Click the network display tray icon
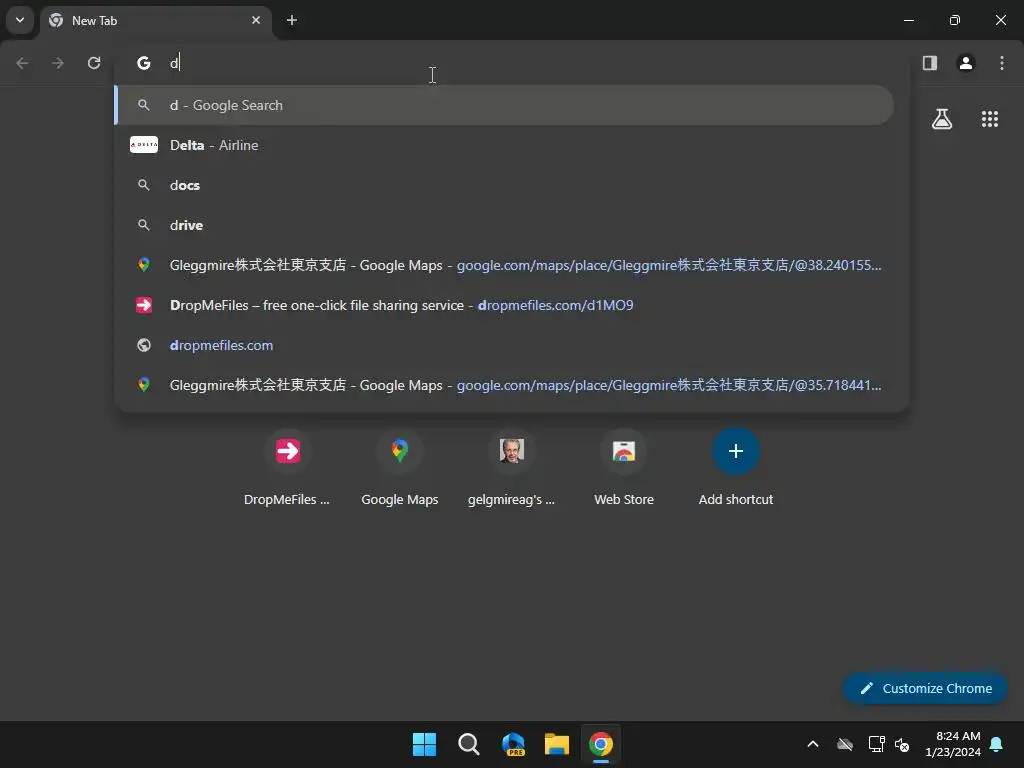Screen dimensions: 1024x768 876,744
